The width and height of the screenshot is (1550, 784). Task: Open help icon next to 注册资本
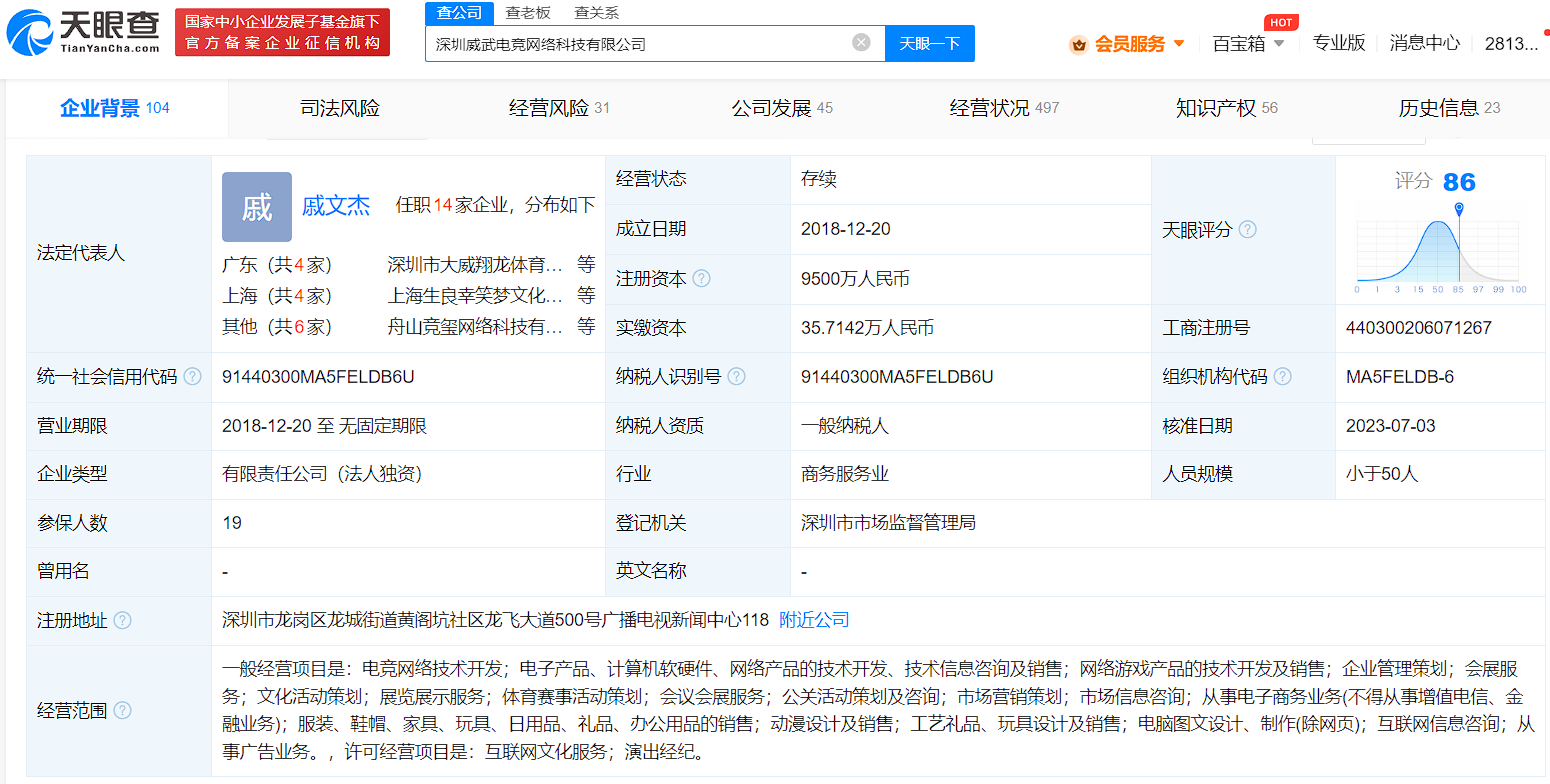coord(701,278)
